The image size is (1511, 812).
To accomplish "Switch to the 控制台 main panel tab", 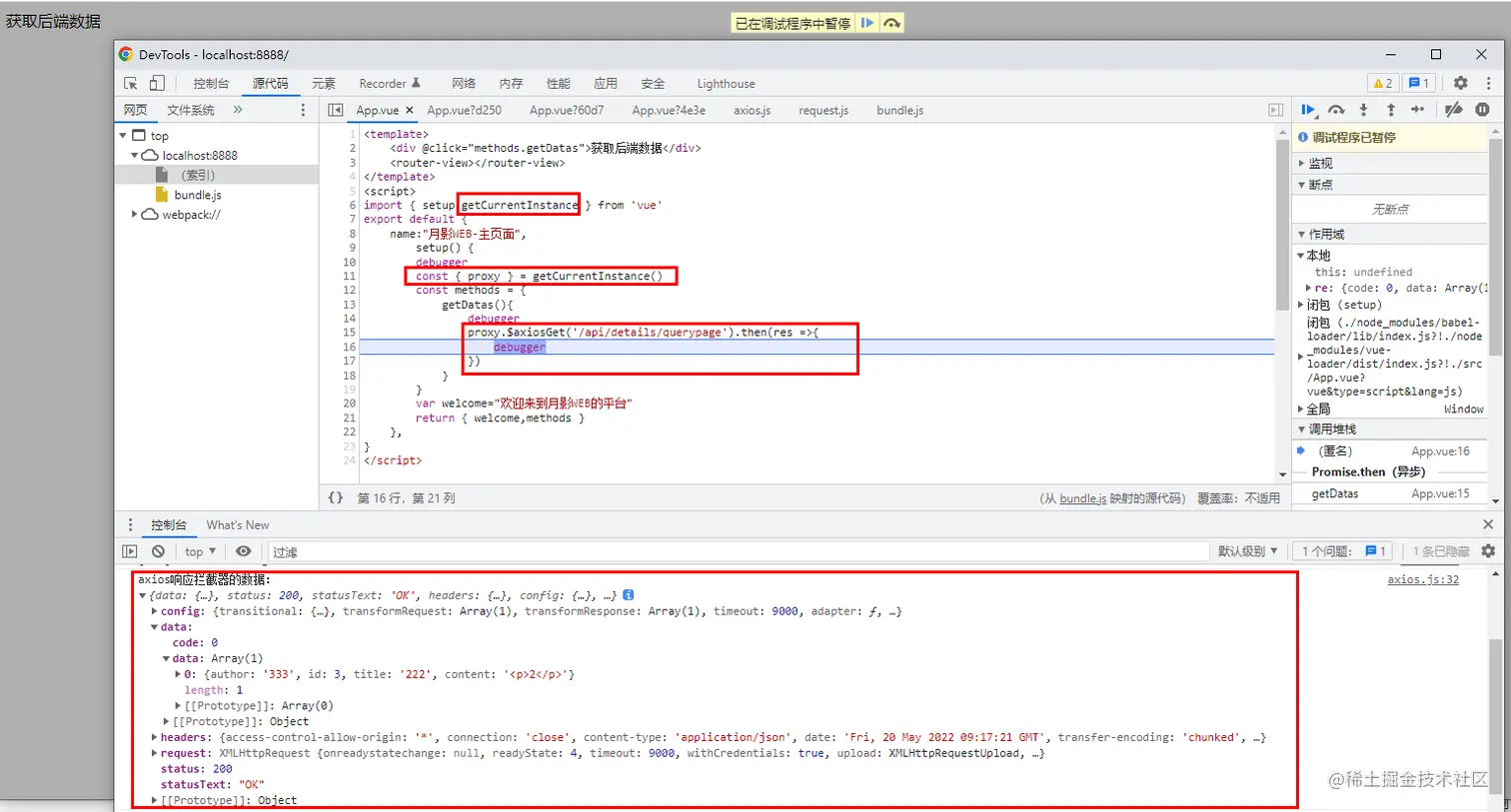I will 211,84.
